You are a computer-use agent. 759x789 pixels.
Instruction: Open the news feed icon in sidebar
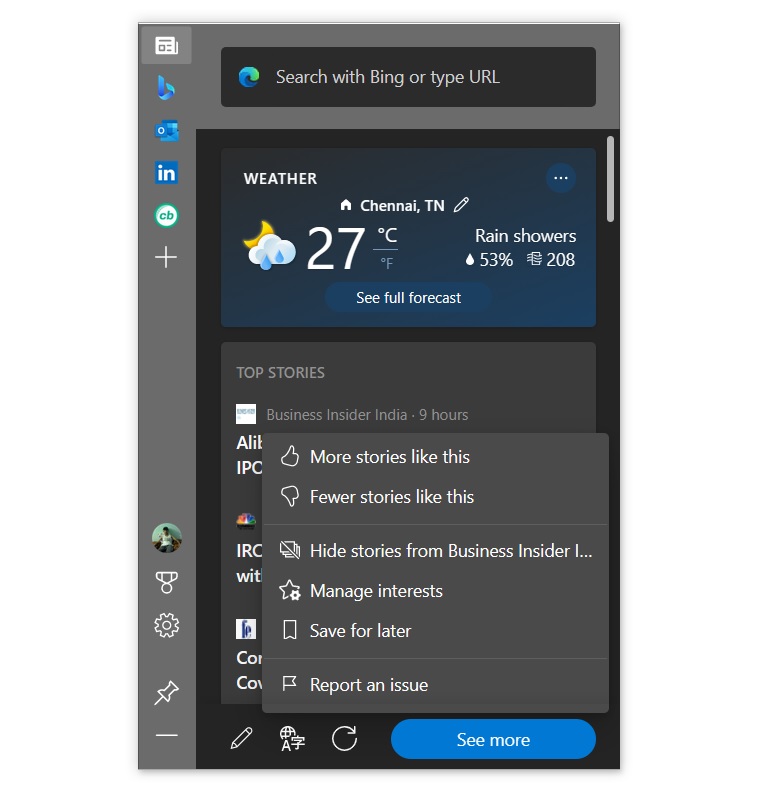[167, 46]
